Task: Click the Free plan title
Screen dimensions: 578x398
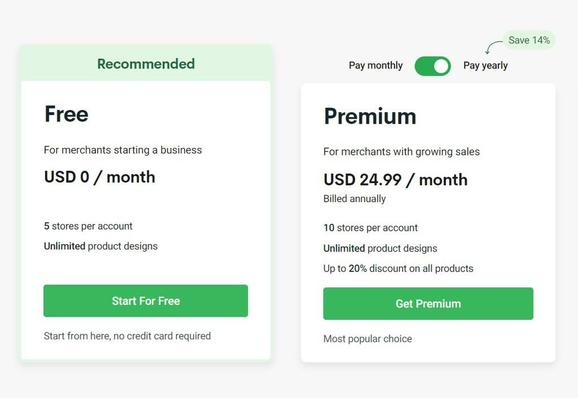Action: coord(66,114)
